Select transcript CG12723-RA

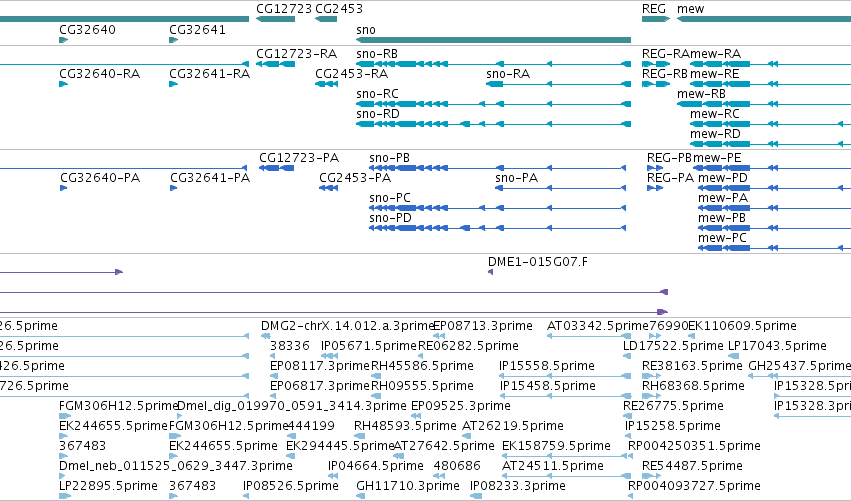pyautogui.click(x=296, y=54)
